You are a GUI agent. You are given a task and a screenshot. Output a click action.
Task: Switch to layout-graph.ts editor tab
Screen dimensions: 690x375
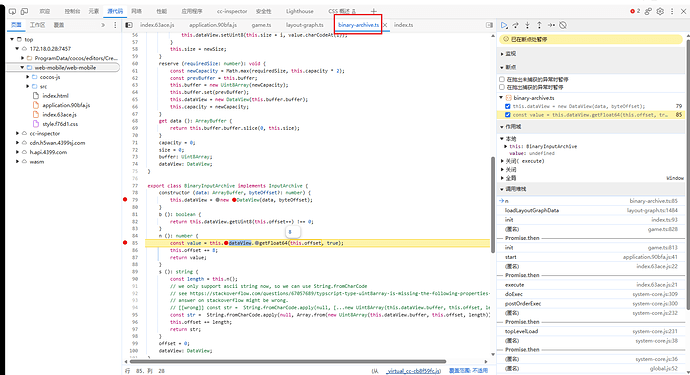point(305,25)
